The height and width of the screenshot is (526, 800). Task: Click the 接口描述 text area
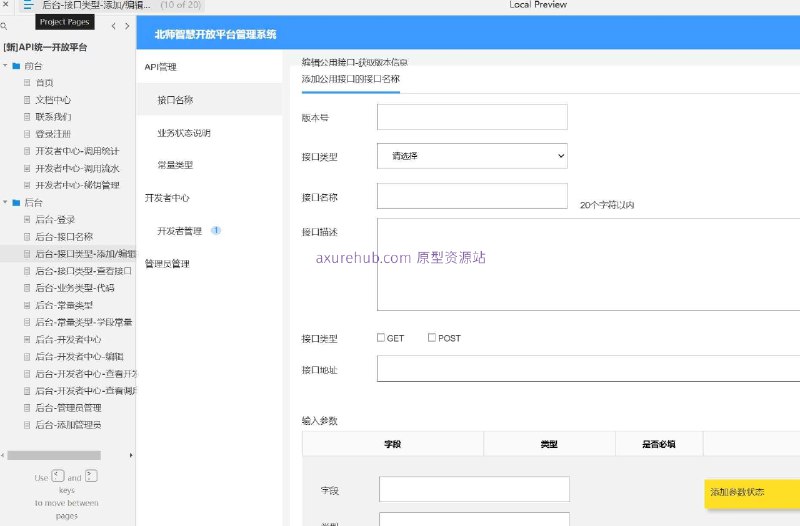pyautogui.click(x=588, y=264)
